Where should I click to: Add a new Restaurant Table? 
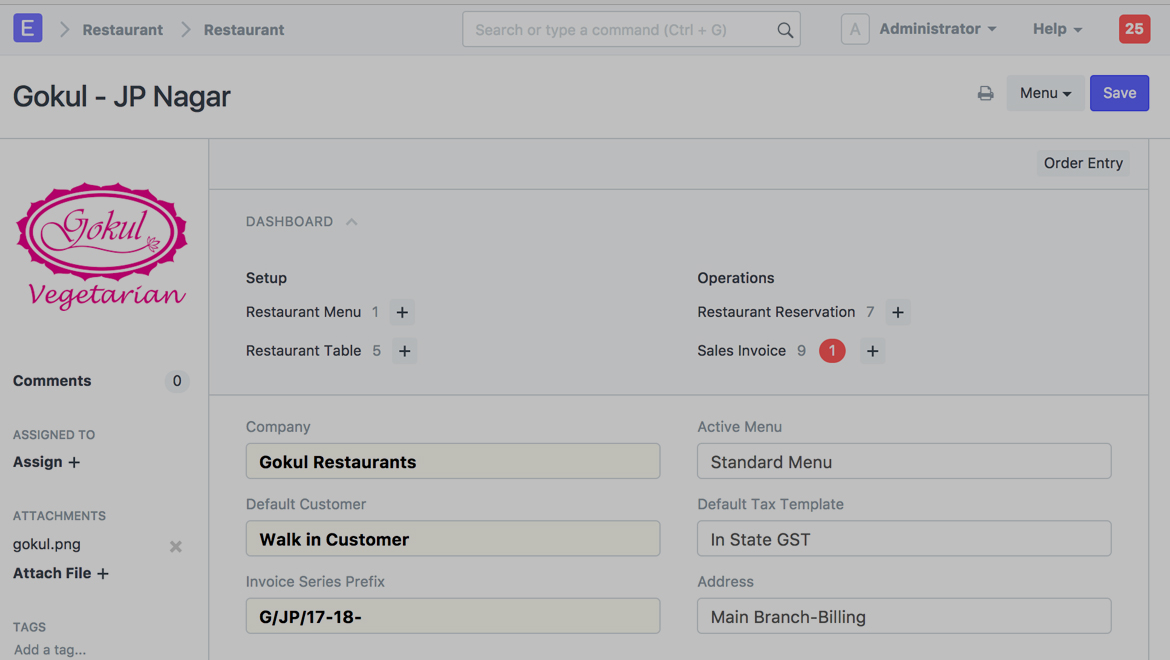pos(404,351)
